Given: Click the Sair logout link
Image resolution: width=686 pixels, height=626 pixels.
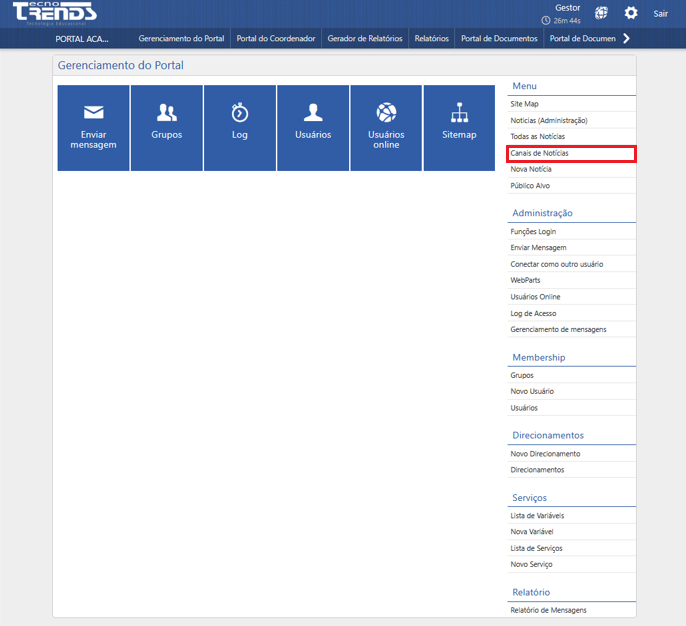Looking at the screenshot, I should coord(661,14).
